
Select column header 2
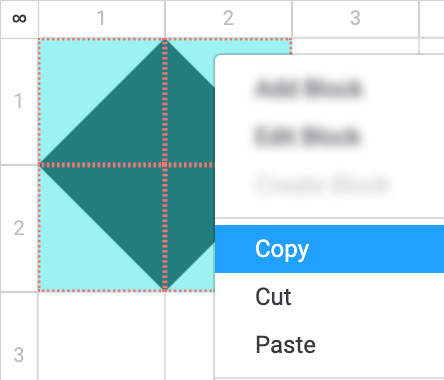[x=228, y=19]
